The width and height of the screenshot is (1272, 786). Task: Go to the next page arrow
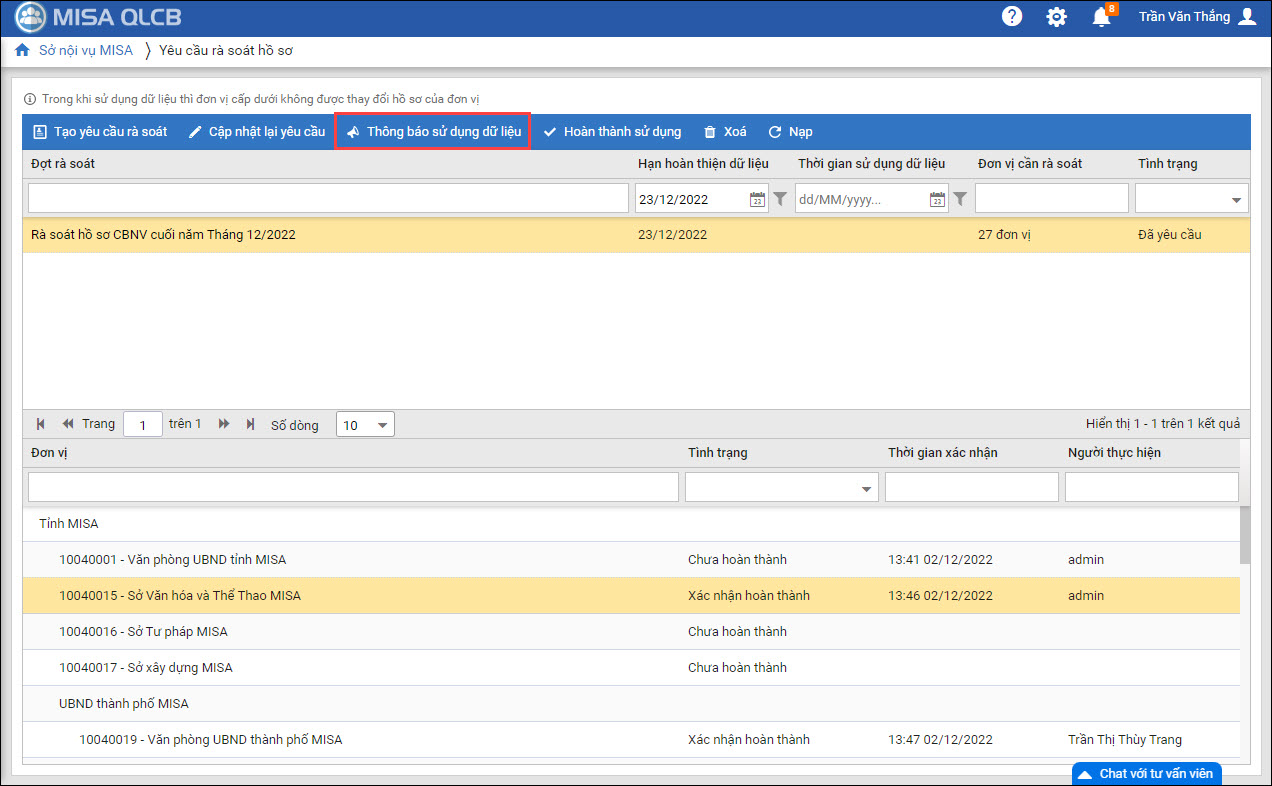pyautogui.click(x=224, y=424)
